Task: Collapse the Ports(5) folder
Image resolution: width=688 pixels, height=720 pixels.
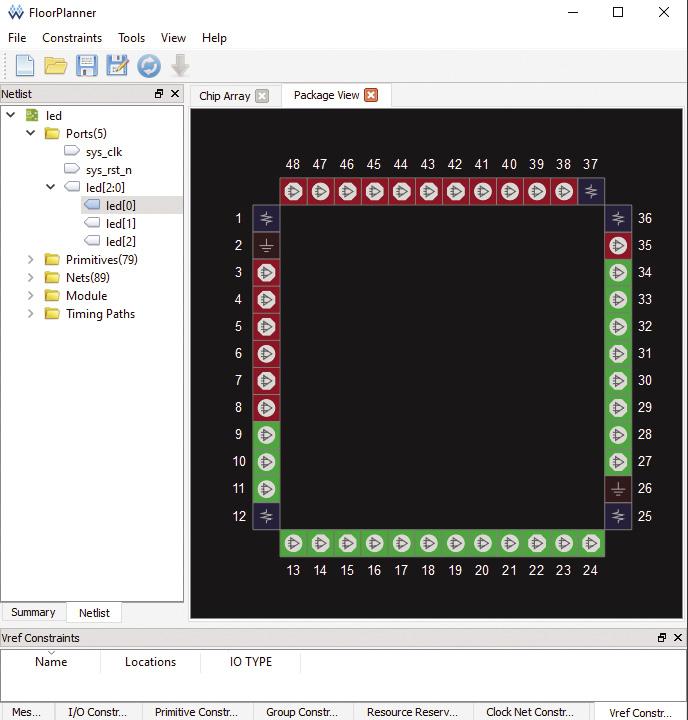Action: 31,133
